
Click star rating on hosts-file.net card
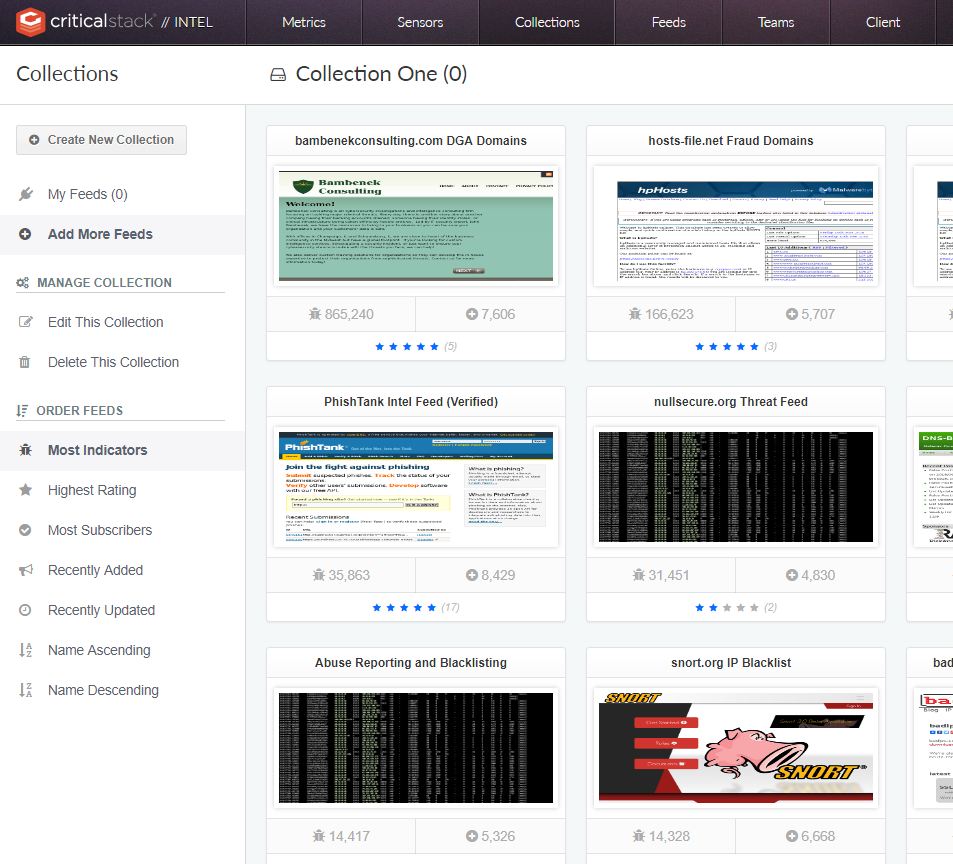[x=727, y=346]
